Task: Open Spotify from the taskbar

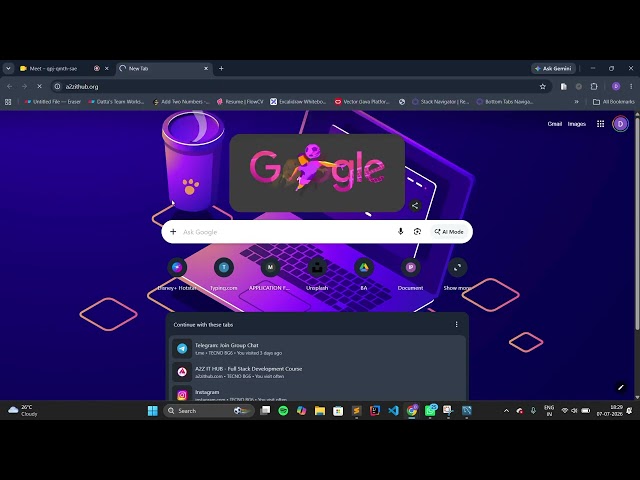Action: [x=283, y=411]
